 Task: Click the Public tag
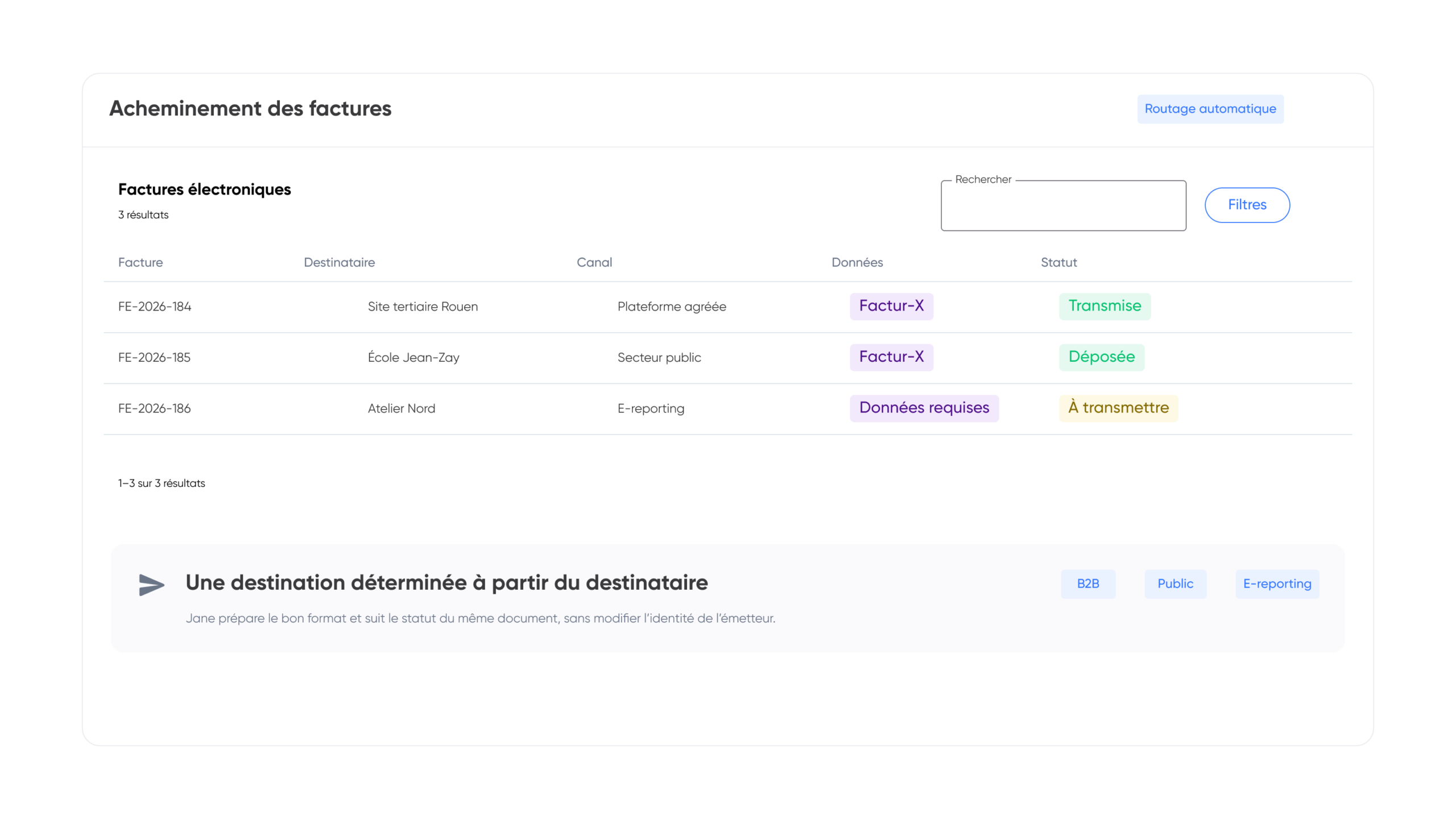[1175, 584]
